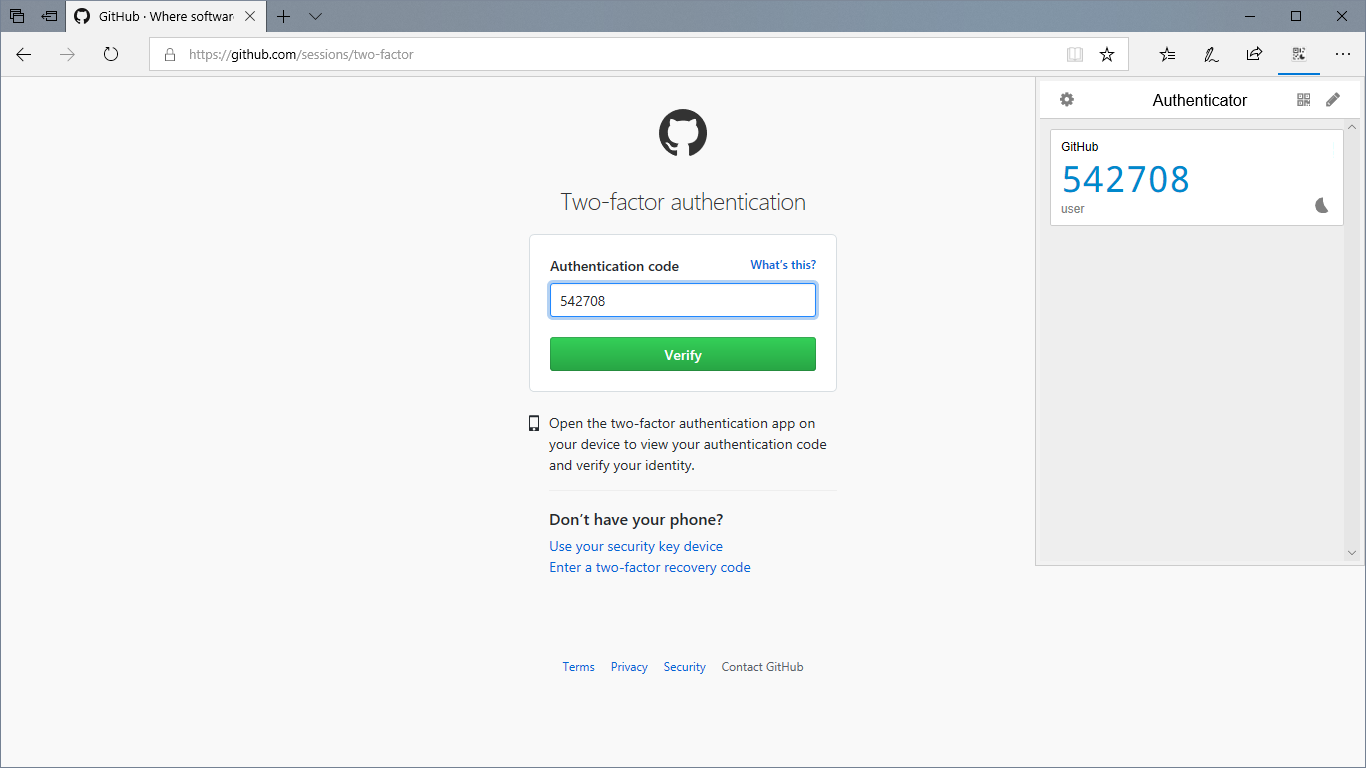Open a new tab

284,16
